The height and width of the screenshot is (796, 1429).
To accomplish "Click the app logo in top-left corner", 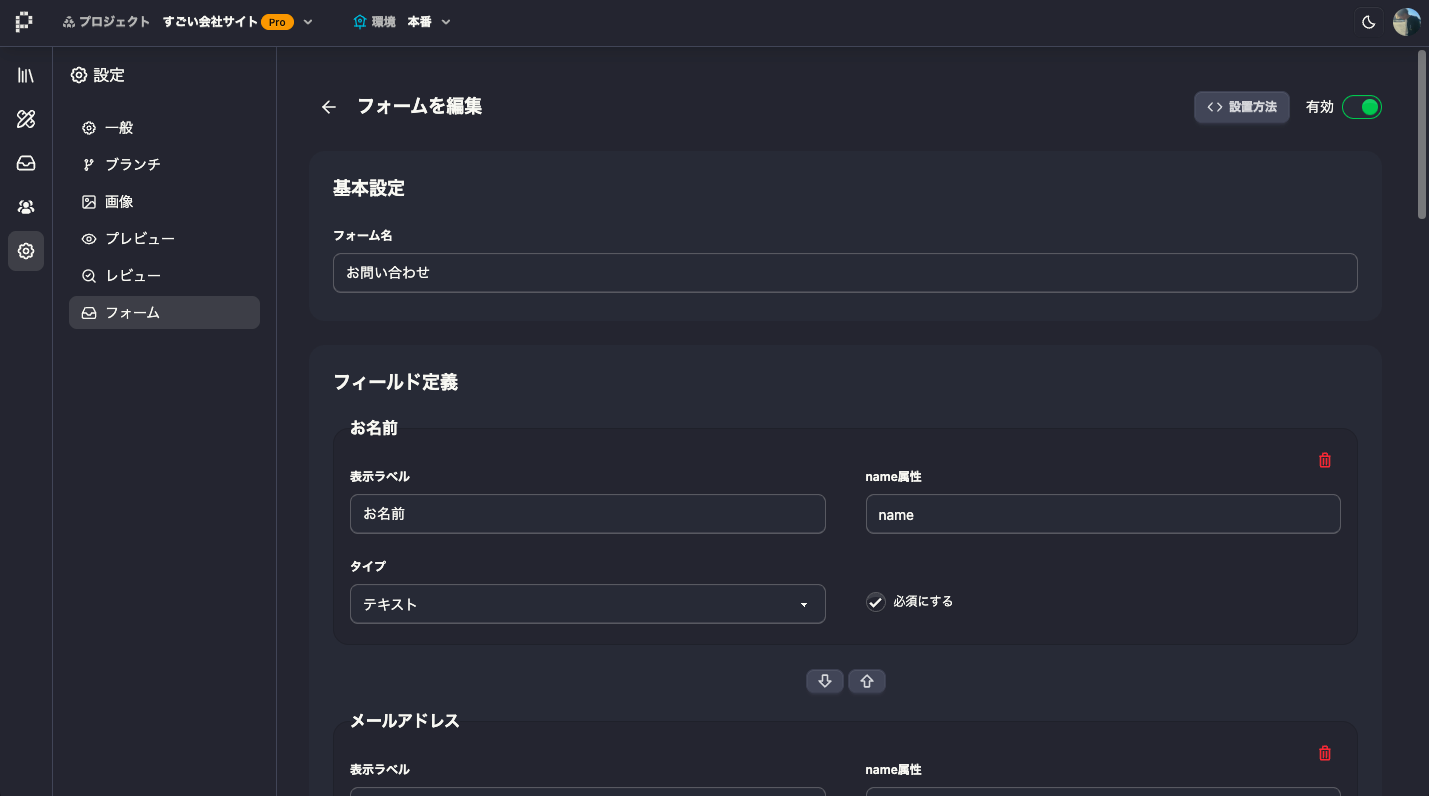I will tap(24, 22).
